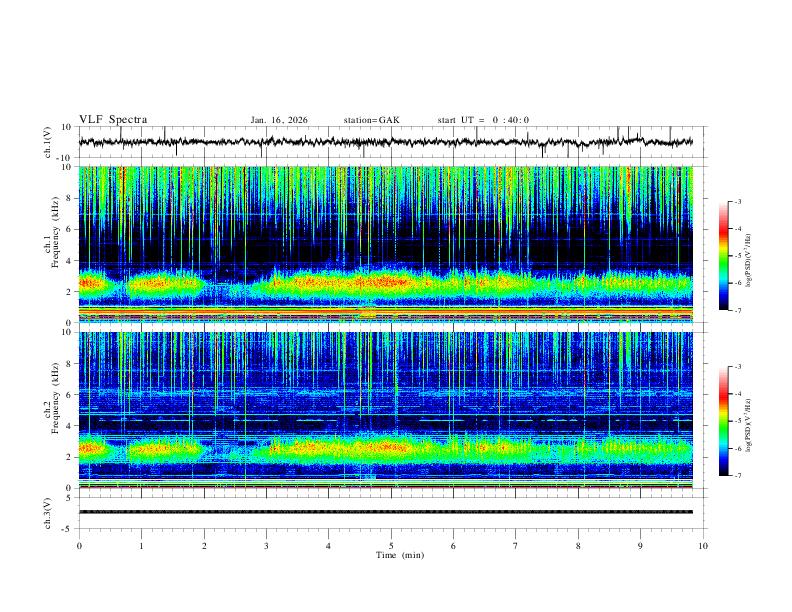The width and height of the screenshot is (792, 612).
Task: Click the log(PSD) label beside ch.1 colorbar
Action: coord(749,261)
